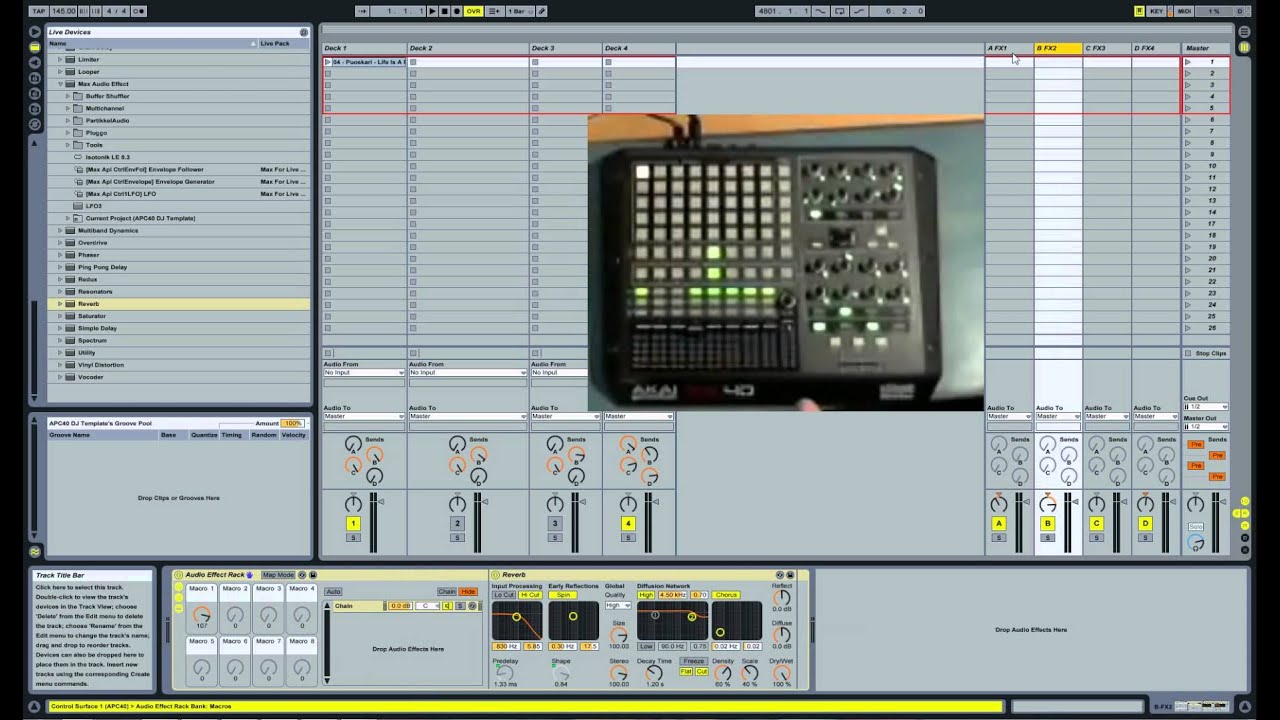
Task: Open File Browser 3 icon
Action: pyautogui.click(x=35, y=108)
